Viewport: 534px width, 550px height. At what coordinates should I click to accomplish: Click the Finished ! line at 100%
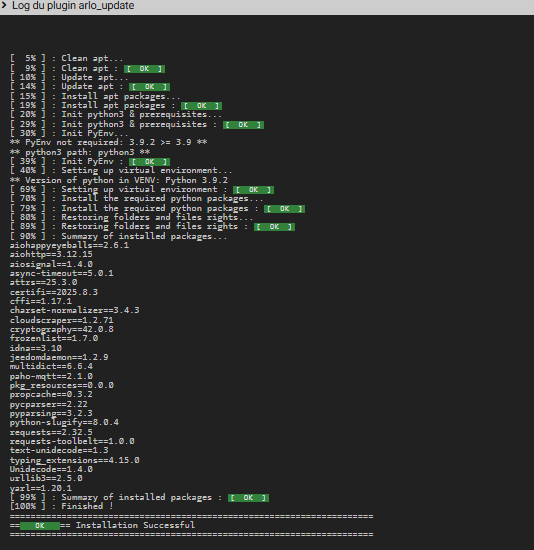pyautogui.click(x=61, y=506)
